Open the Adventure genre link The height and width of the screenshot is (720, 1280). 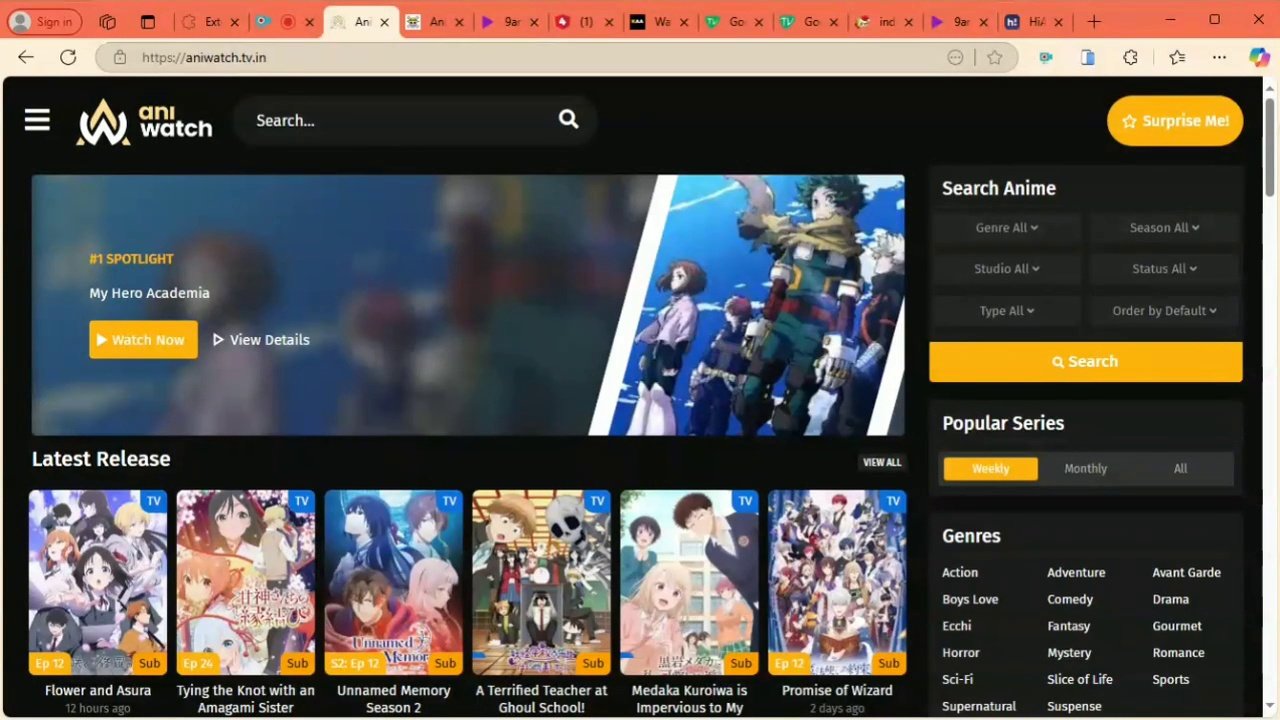pos(1076,573)
